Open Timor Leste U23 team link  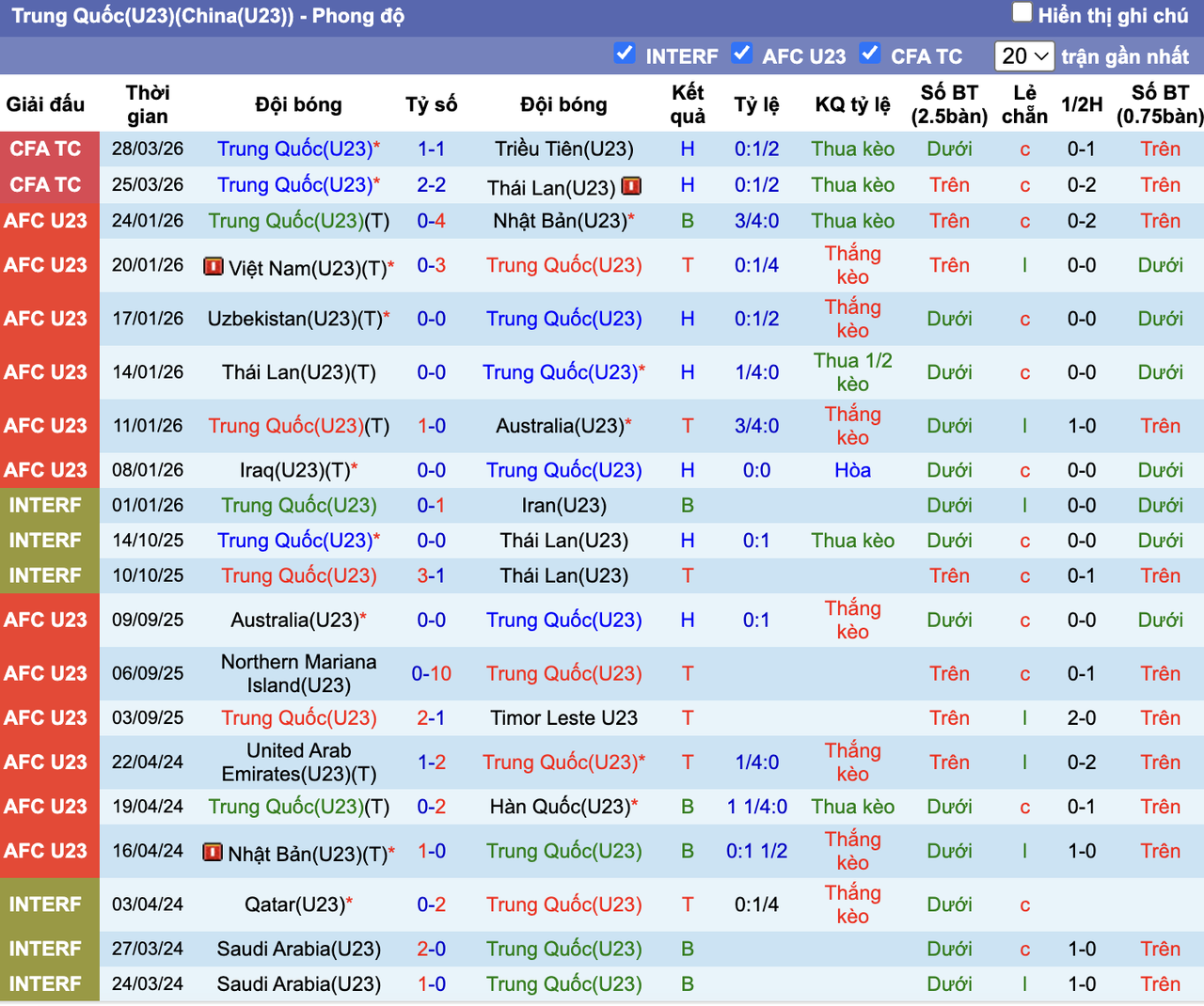click(x=564, y=718)
